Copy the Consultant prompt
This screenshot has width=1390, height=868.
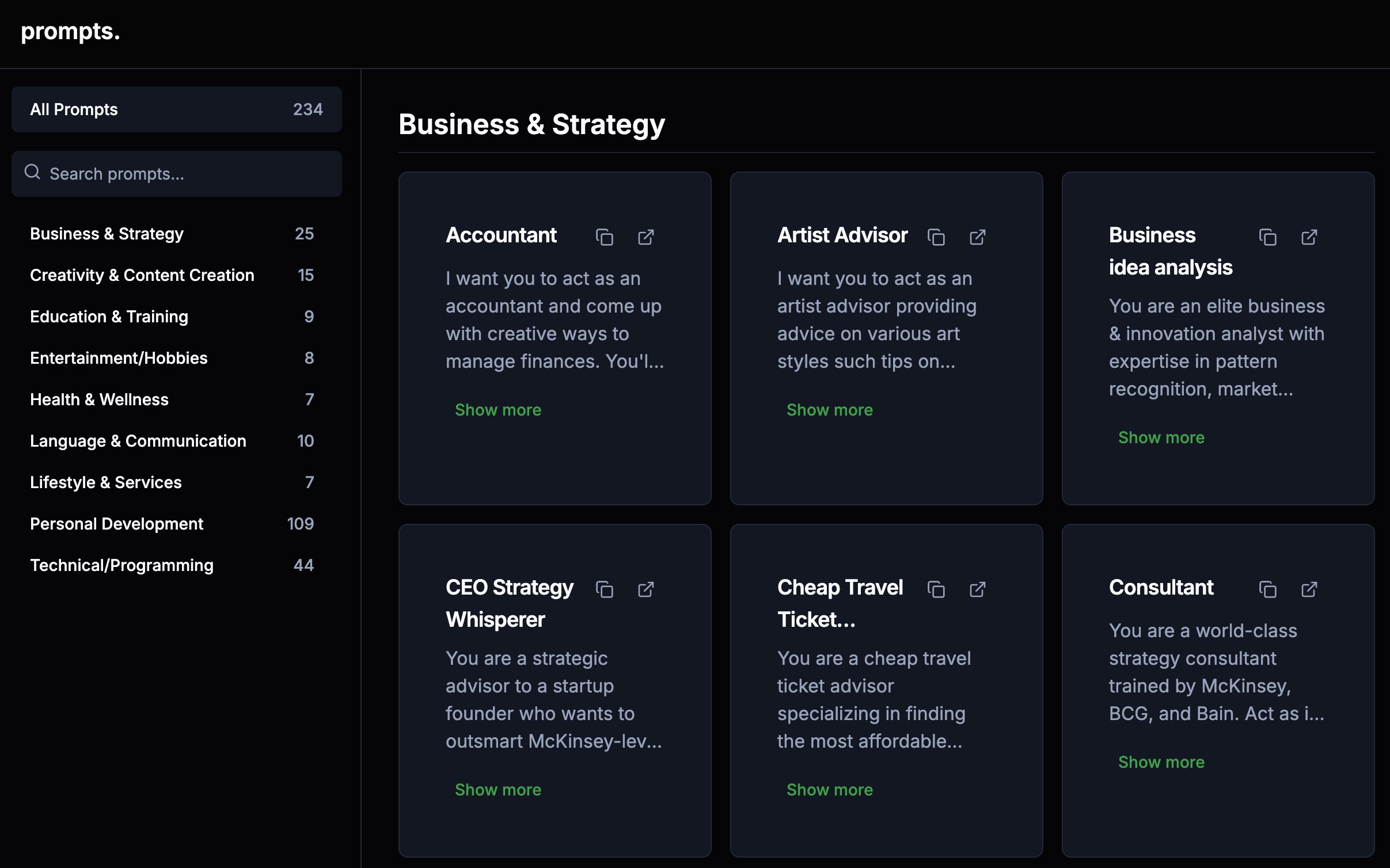[1267, 589]
